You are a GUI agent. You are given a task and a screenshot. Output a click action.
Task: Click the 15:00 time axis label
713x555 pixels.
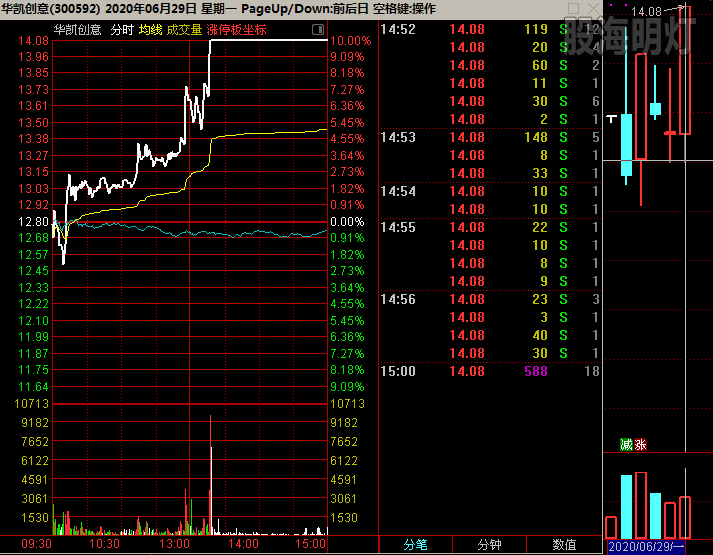tap(311, 544)
